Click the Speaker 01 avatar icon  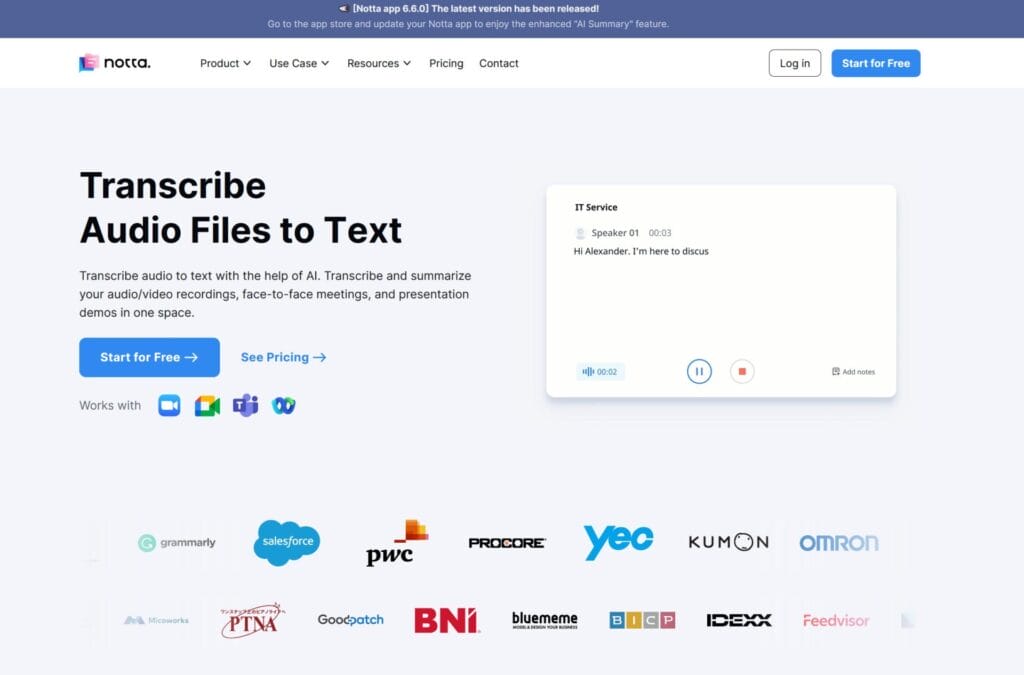(x=581, y=232)
